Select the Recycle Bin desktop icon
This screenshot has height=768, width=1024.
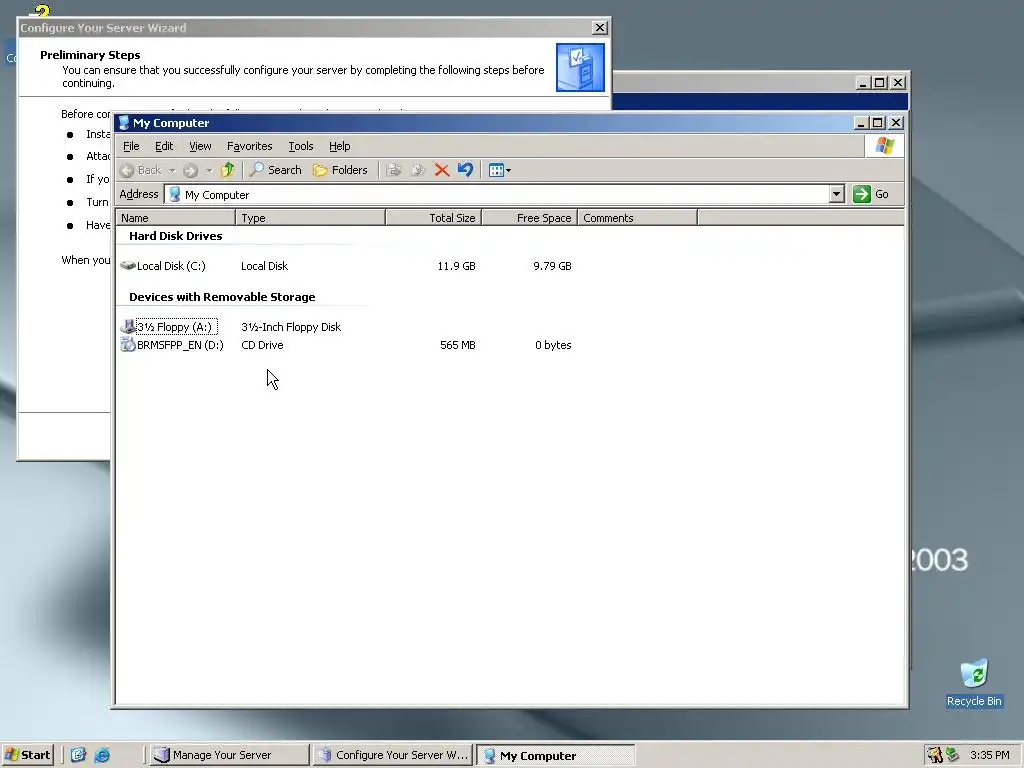pos(974,683)
